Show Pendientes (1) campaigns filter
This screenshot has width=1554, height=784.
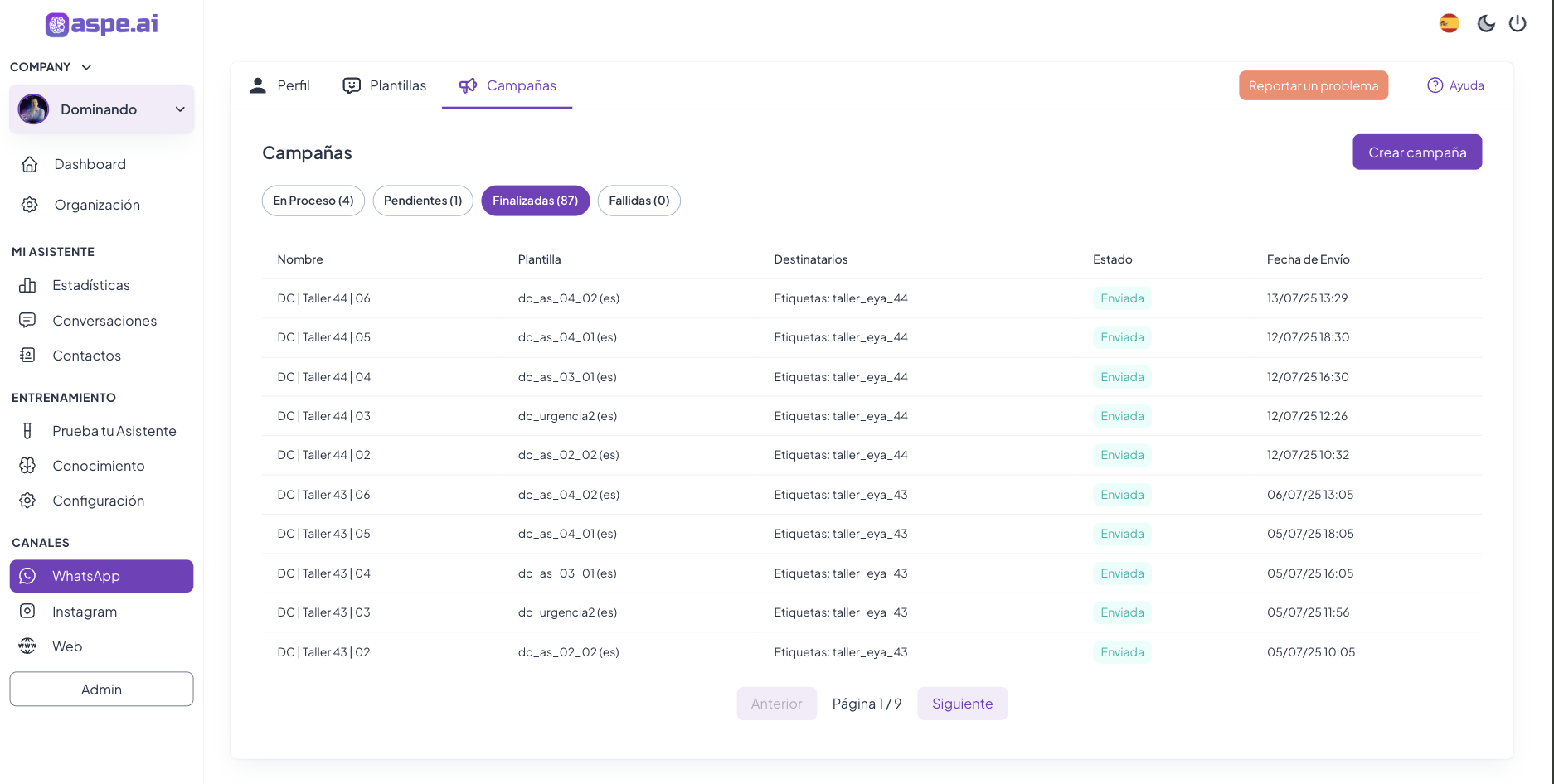pos(423,201)
